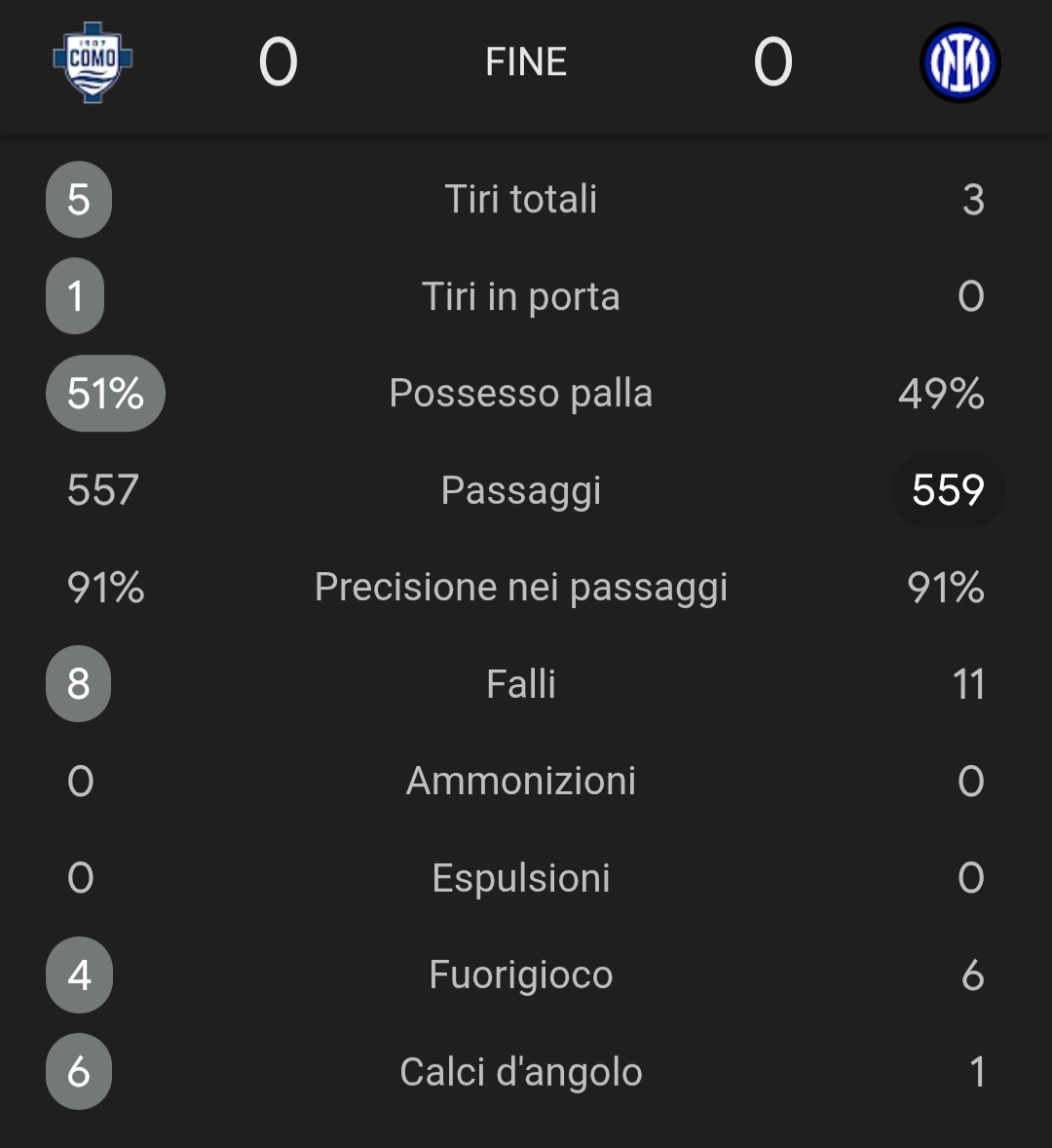Screen dimensions: 1052x1148
Task: Click Como's highlighted 1 shot on target badge
Action: (75, 296)
